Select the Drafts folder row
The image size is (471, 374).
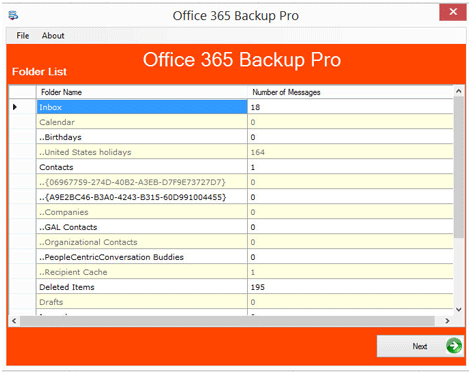(x=142, y=302)
